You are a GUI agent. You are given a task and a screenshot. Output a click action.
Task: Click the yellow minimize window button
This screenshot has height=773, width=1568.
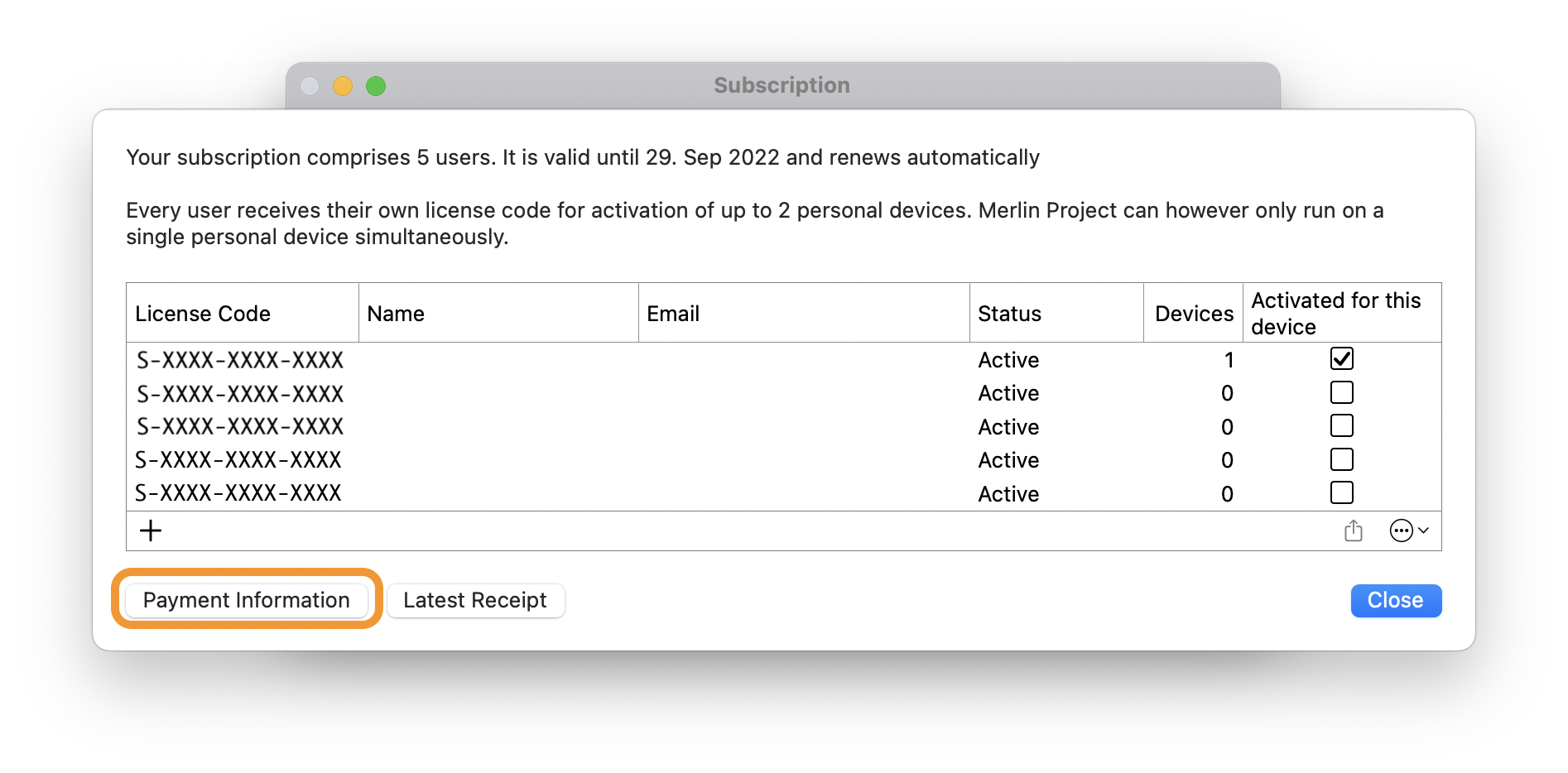[x=343, y=86]
